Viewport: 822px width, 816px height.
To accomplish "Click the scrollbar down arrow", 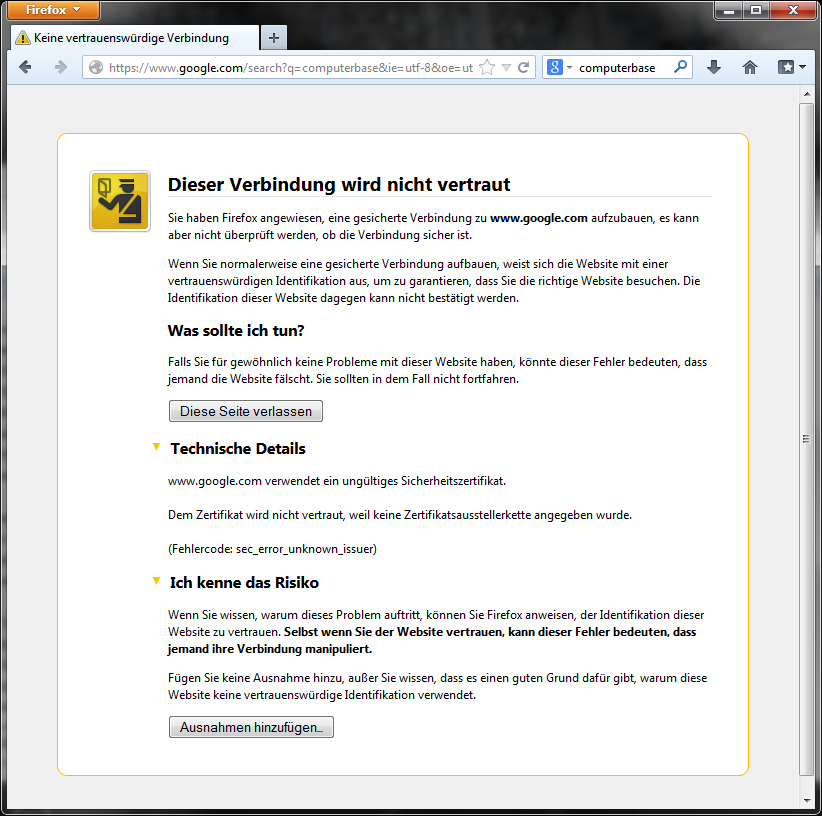I will (807, 800).
